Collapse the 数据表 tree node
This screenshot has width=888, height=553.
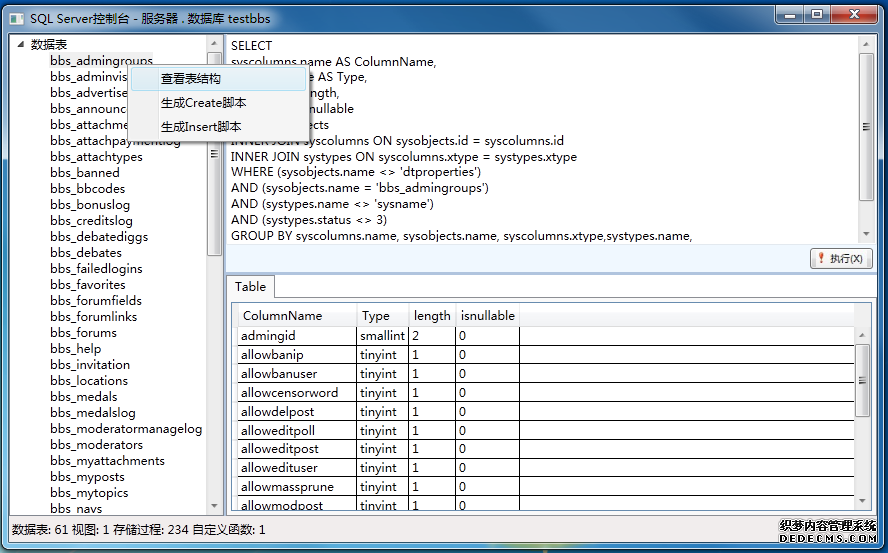coord(20,44)
